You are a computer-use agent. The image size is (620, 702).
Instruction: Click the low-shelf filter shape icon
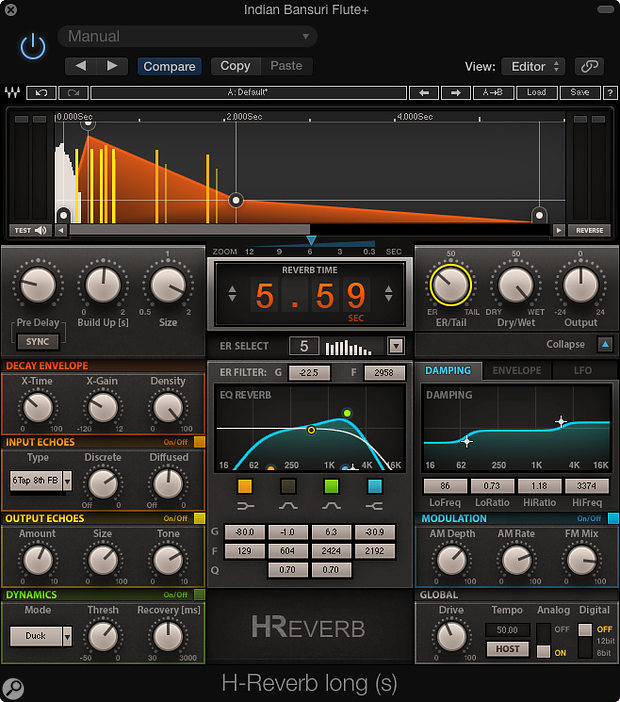pos(245,506)
